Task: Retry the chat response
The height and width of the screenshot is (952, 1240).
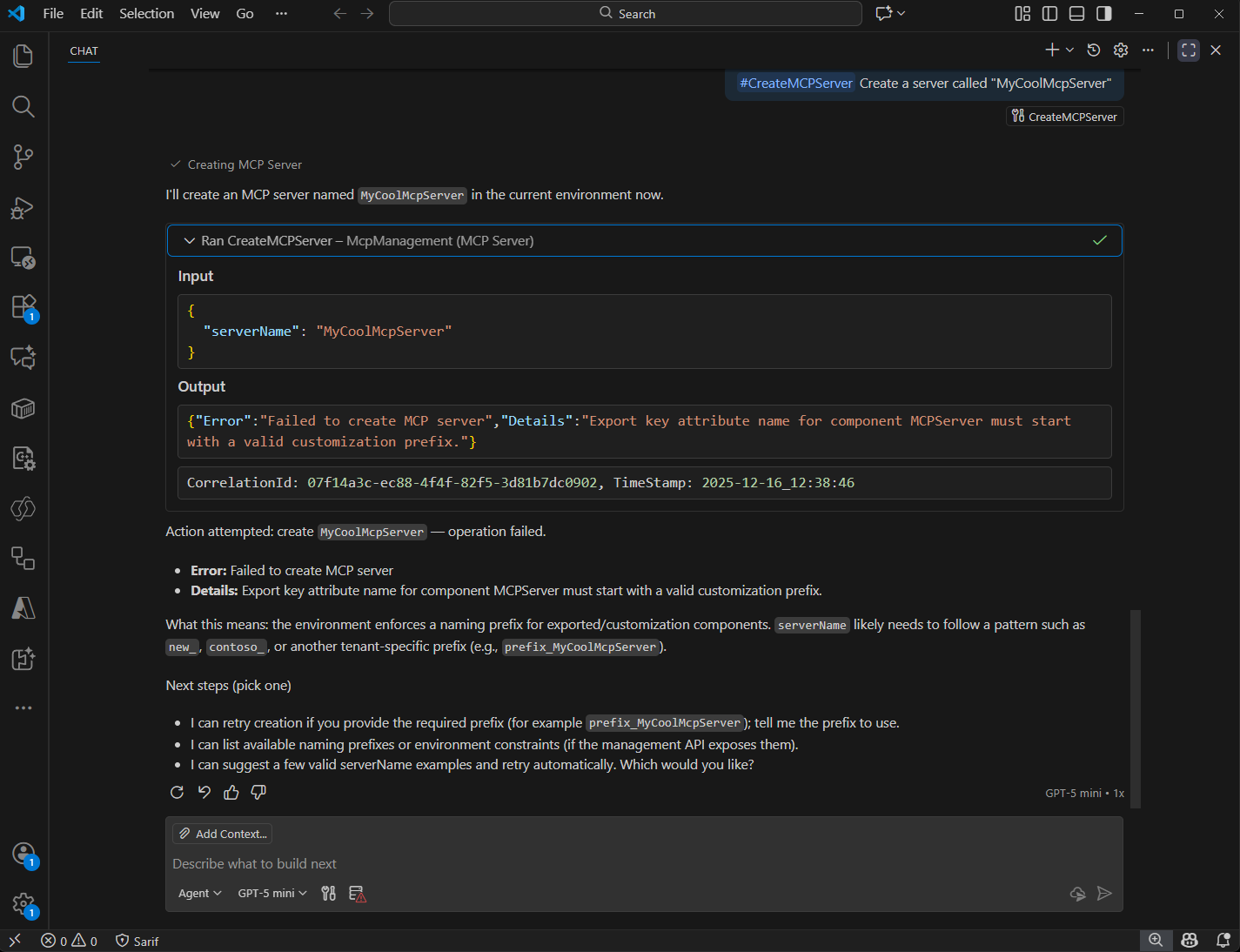Action: (x=177, y=792)
